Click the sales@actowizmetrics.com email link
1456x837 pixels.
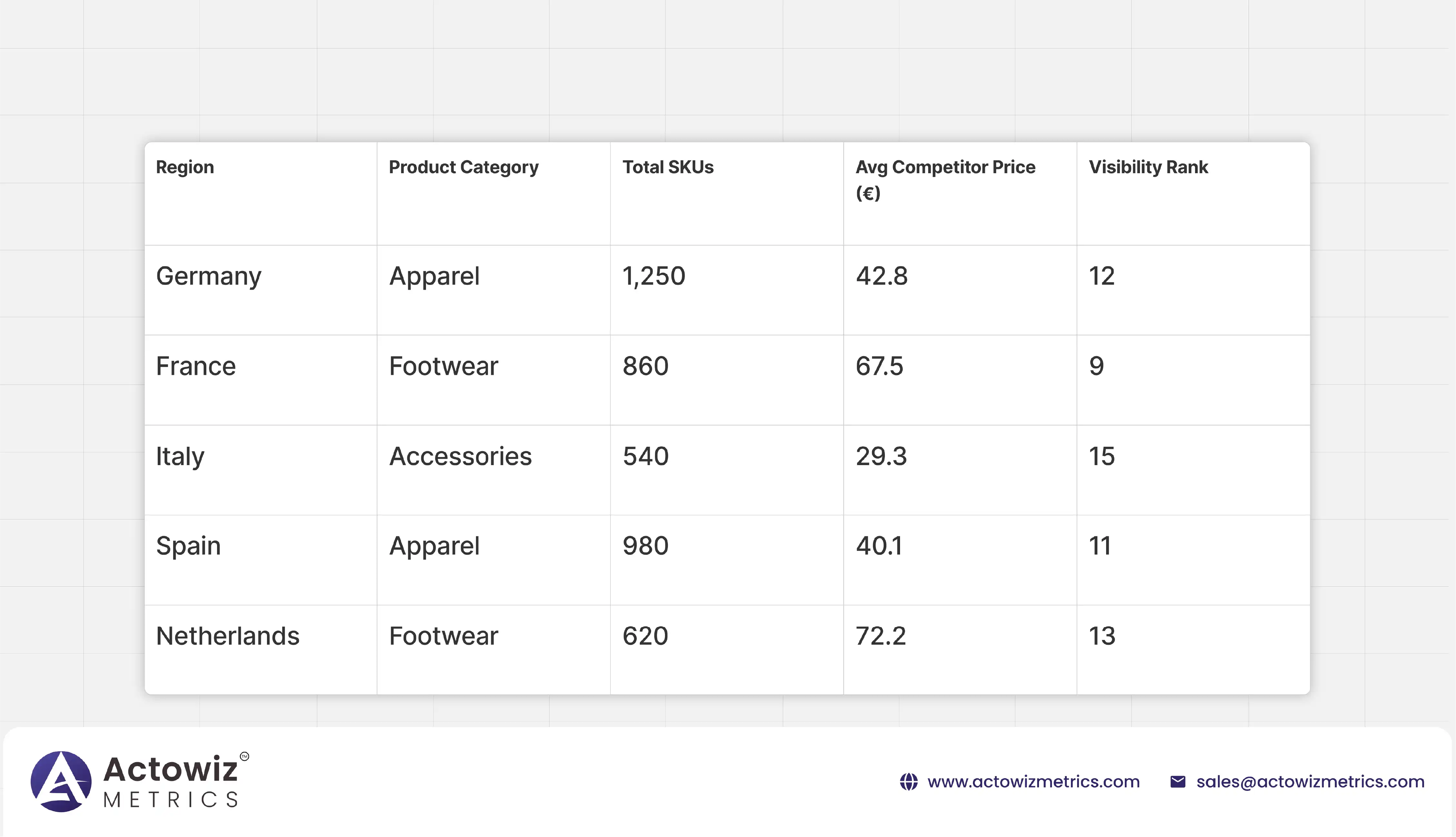pyautogui.click(x=1310, y=782)
